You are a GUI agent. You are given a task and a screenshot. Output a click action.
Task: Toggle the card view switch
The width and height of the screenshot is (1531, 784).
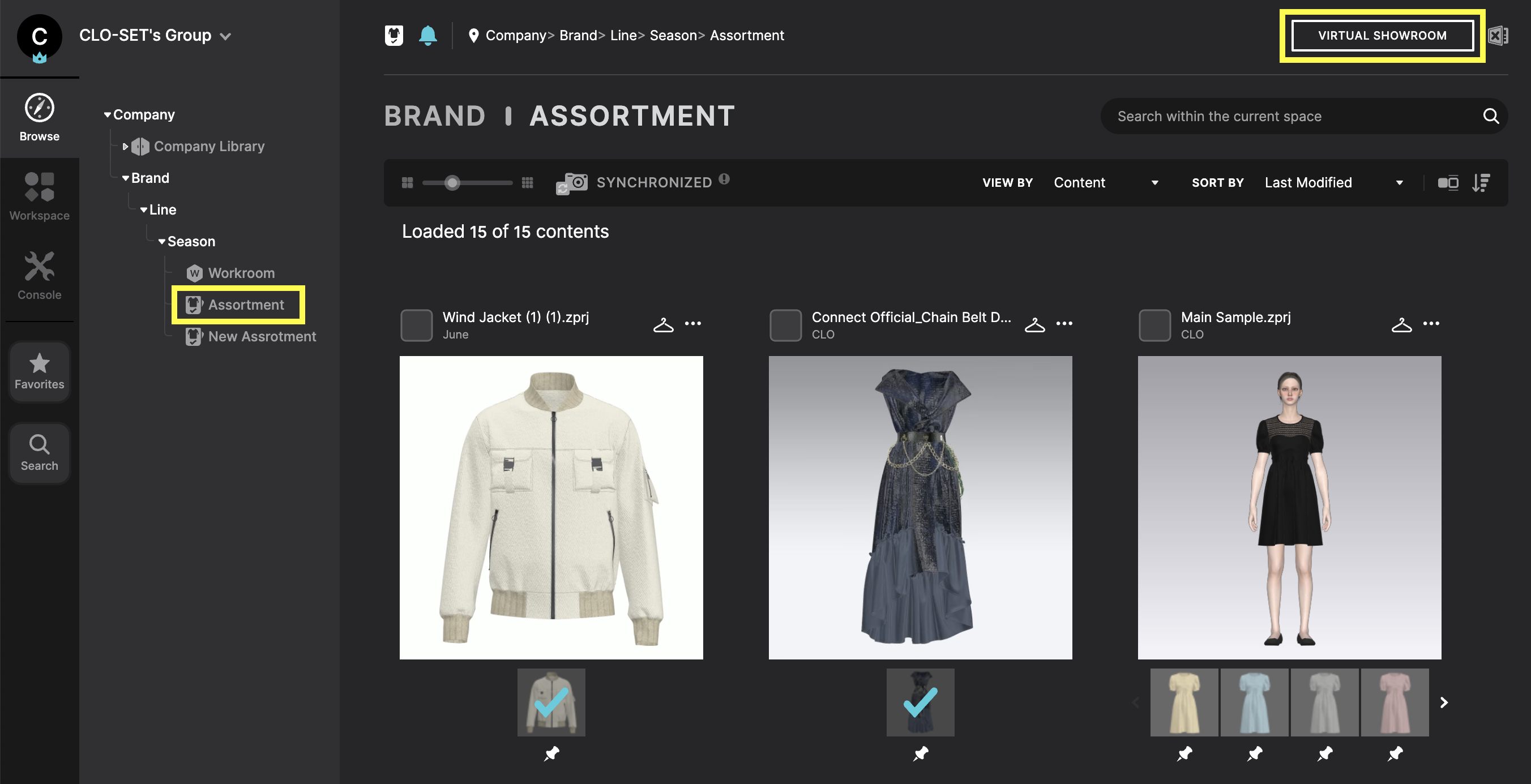[x=1449, y=182]
